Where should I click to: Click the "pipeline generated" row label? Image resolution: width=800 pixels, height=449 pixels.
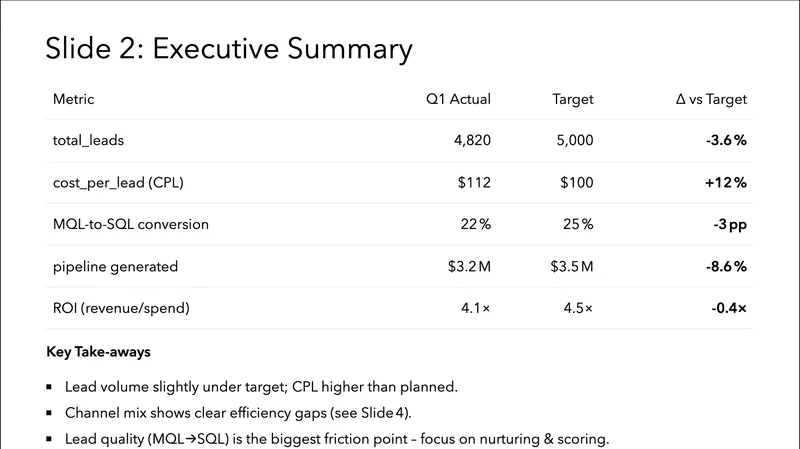(x=115, y=267)
